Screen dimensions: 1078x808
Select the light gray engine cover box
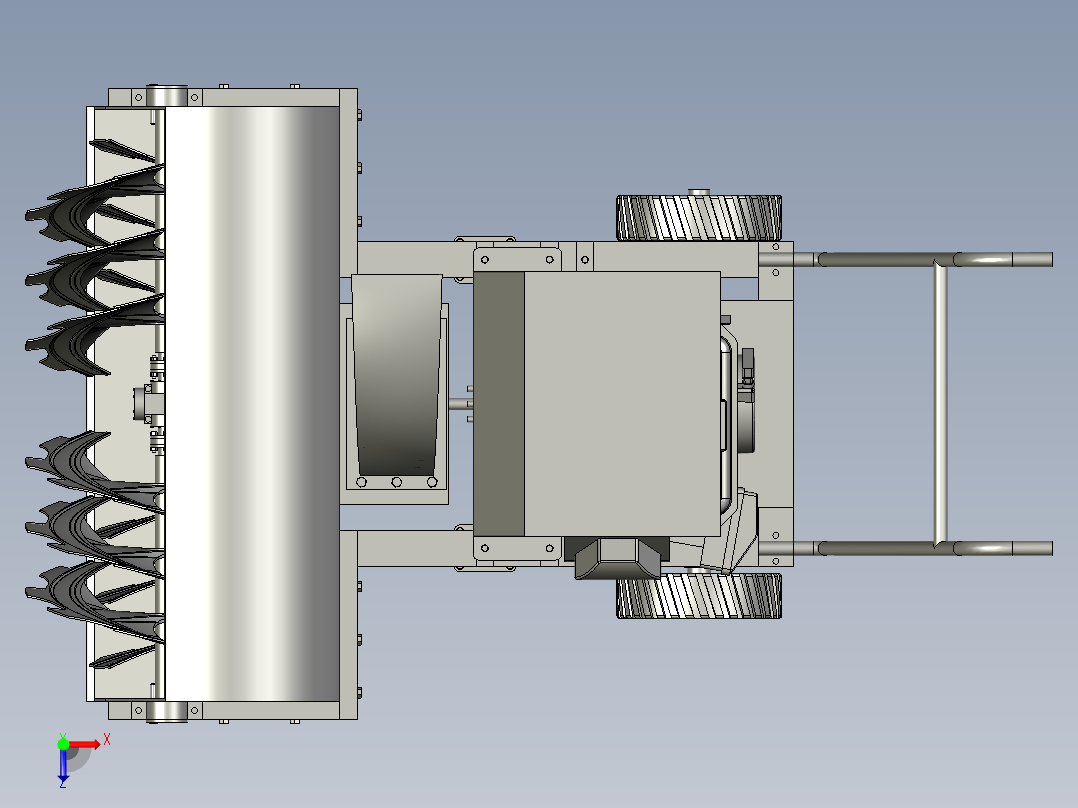coord(622,404)
